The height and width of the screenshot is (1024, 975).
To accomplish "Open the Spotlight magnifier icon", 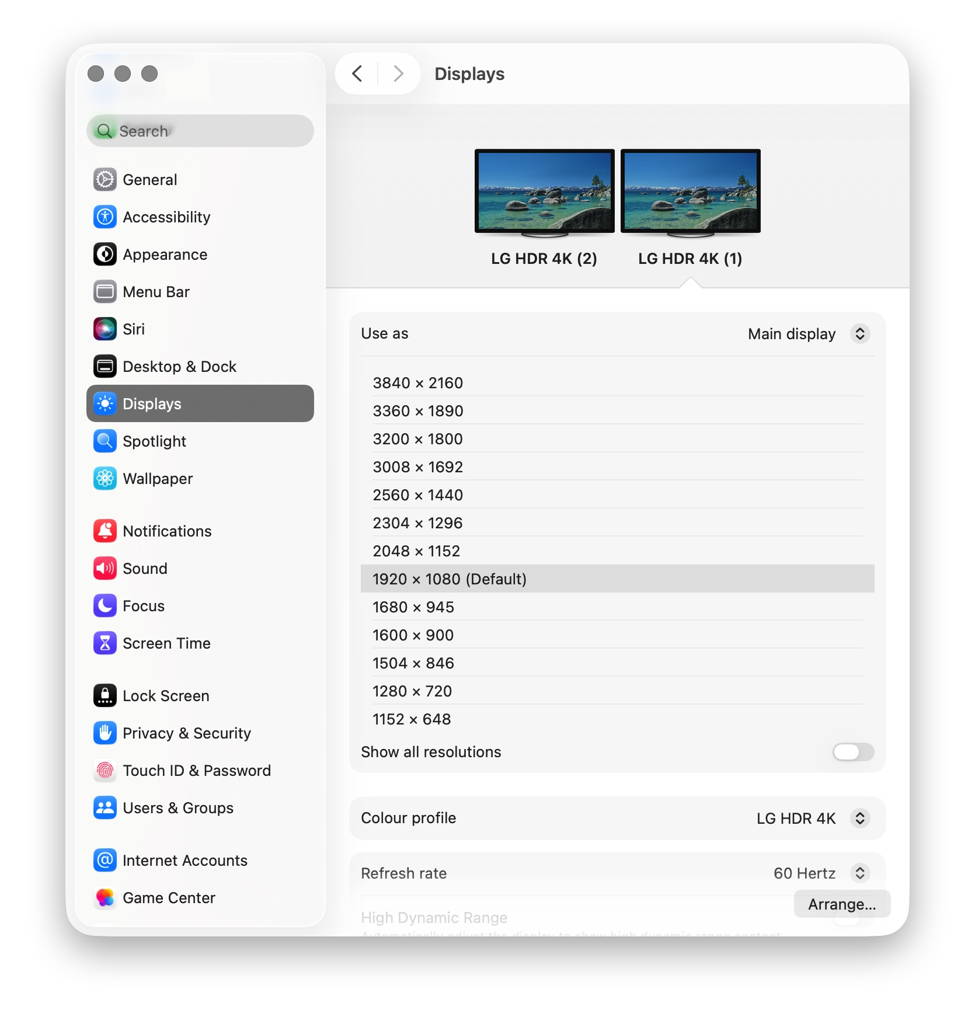I will click(x=104, y=441).
